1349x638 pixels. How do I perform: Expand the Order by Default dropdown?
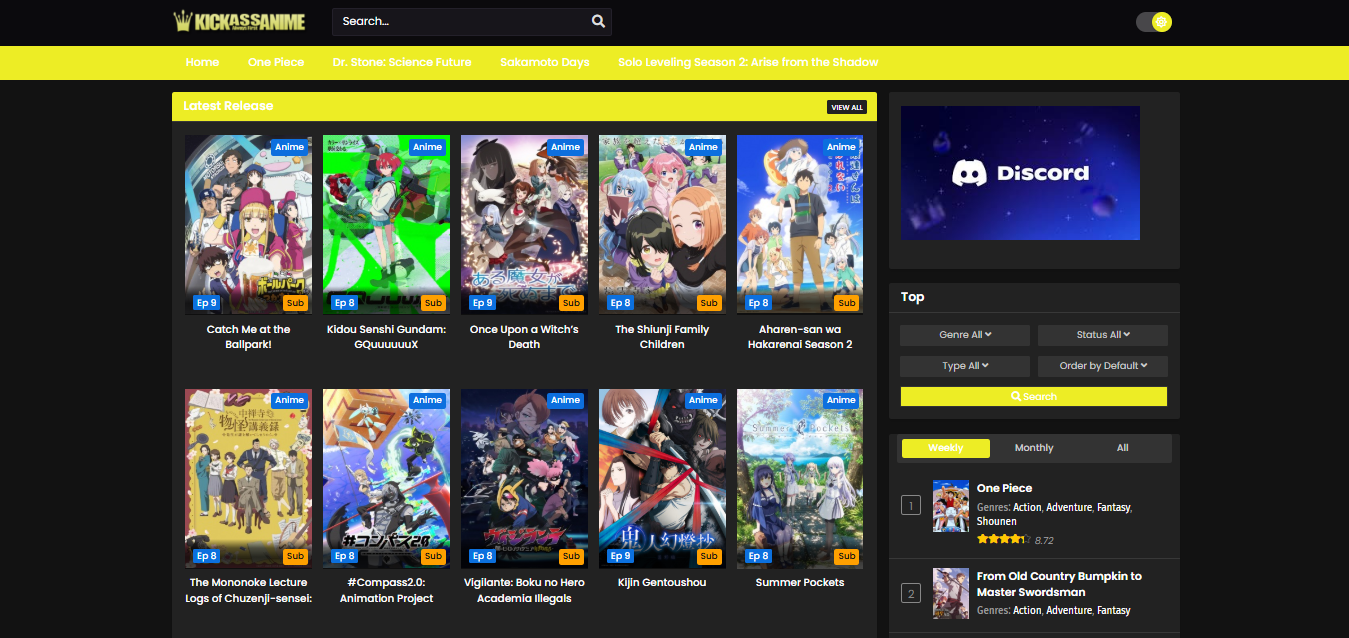1103,366
